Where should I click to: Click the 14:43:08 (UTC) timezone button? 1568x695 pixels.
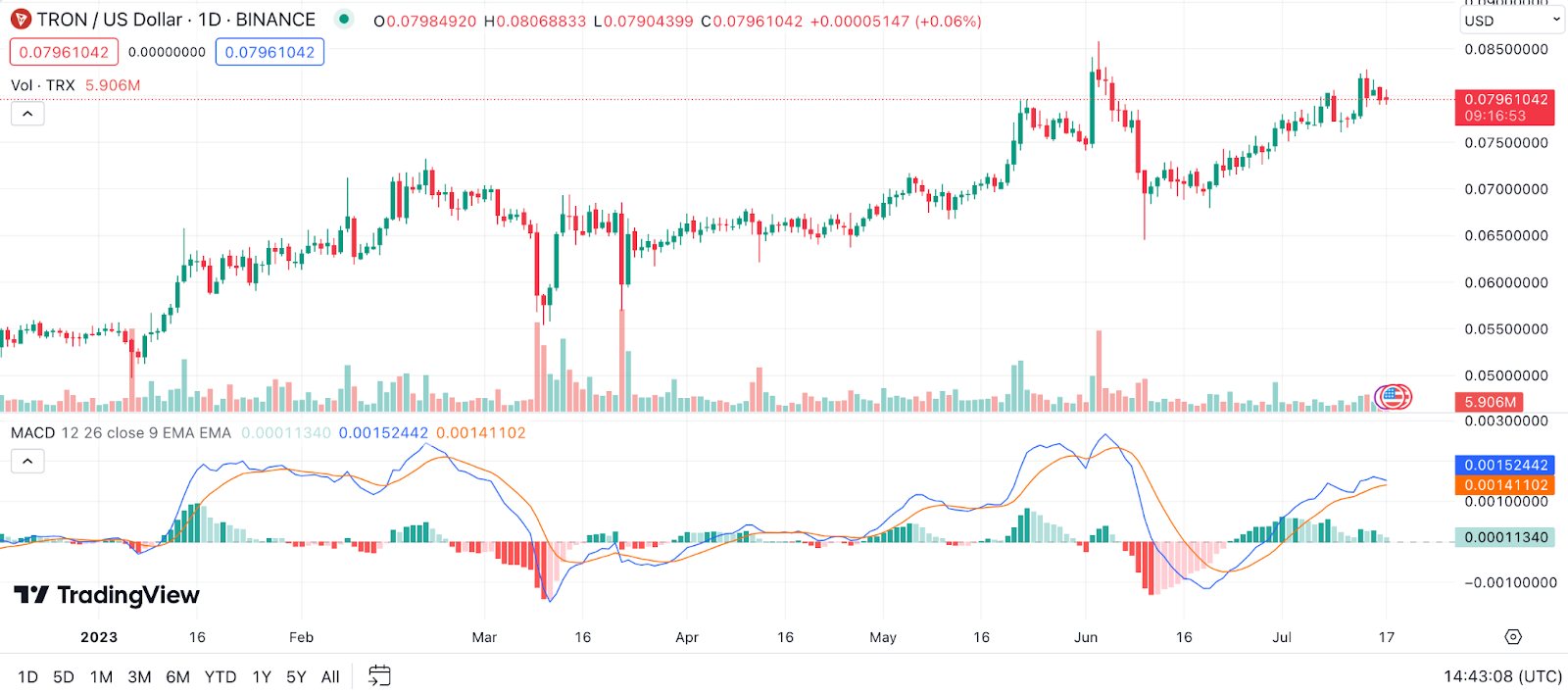click(x=1502, y=676)
